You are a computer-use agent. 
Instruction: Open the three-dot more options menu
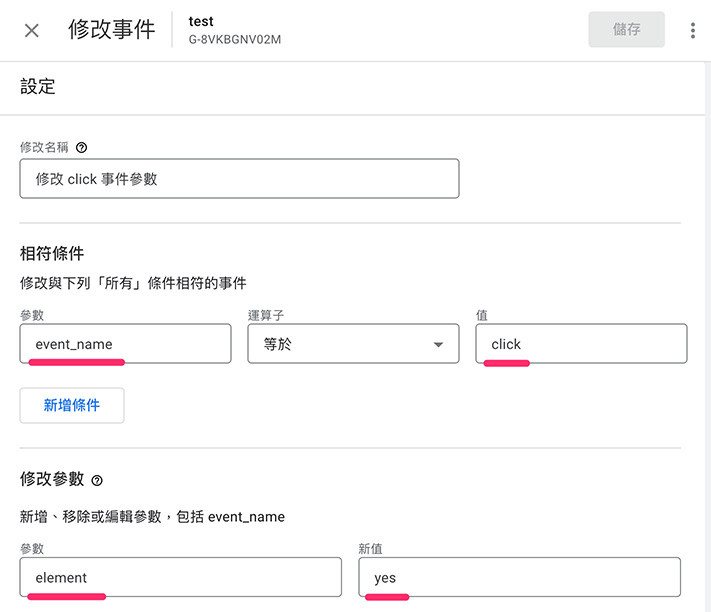(x=692, y=30)
